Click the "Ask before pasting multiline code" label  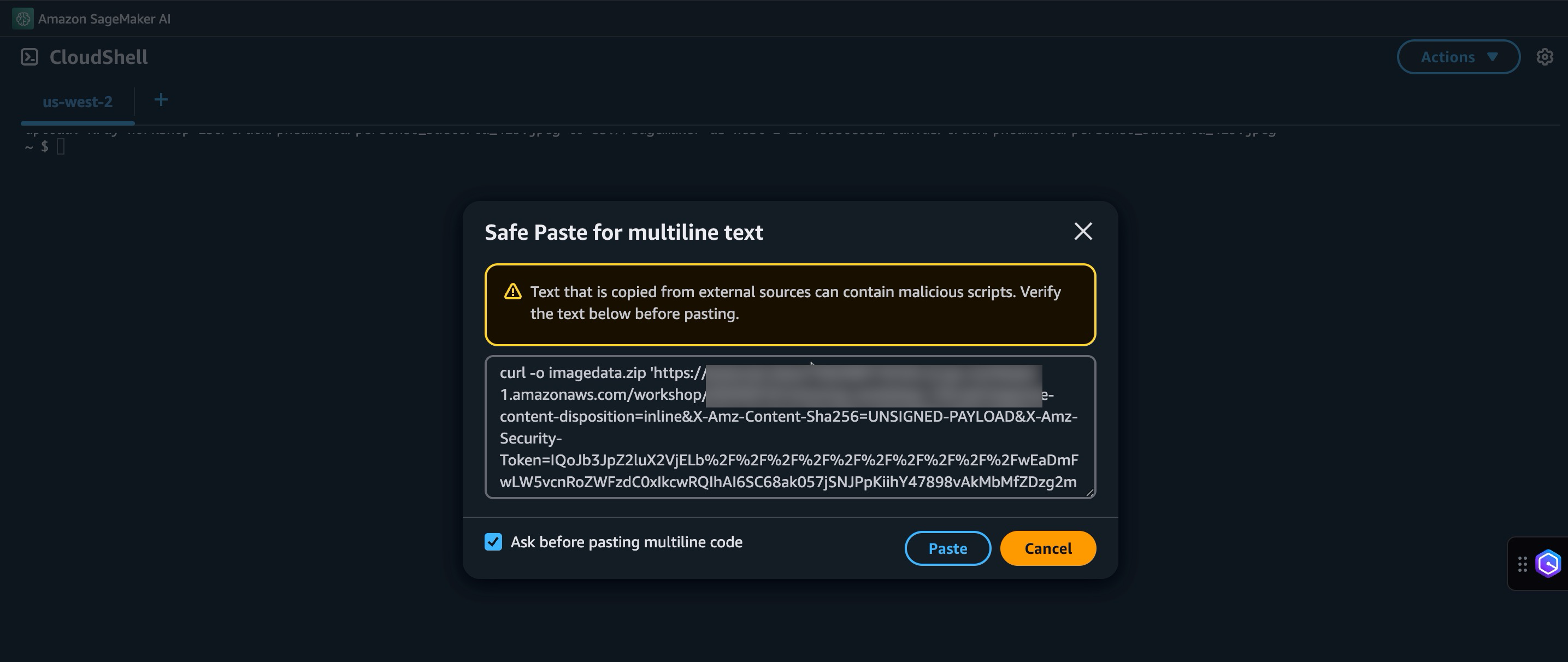click(626, 542)
